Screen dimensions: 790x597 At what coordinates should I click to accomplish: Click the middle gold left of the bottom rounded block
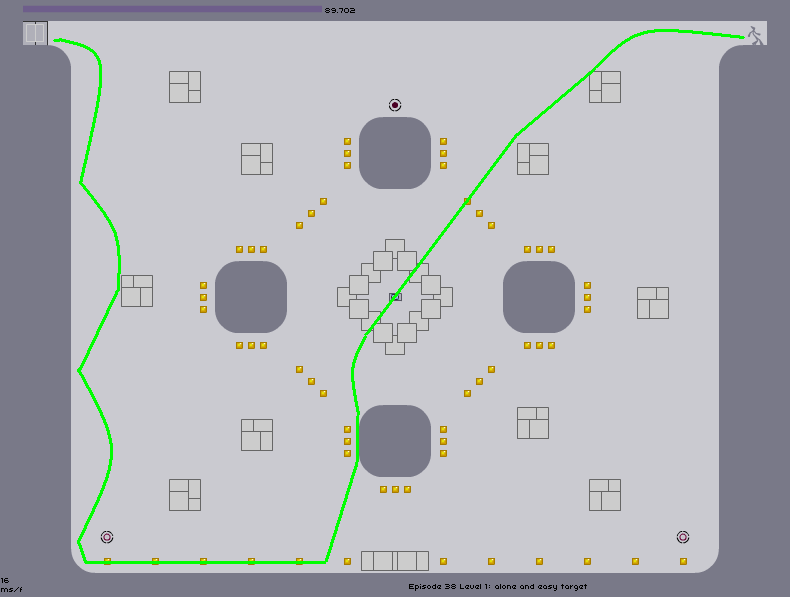pyautogui.click(x=348, y=441)
